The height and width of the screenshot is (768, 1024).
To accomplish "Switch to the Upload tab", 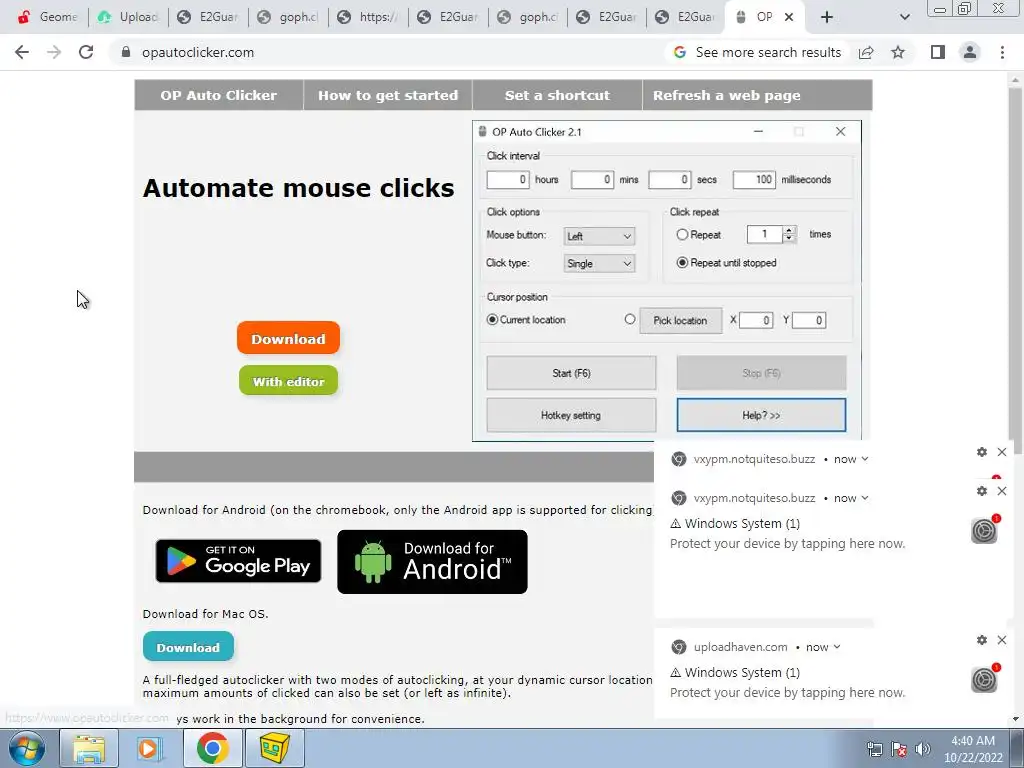I will coord(128,17).
